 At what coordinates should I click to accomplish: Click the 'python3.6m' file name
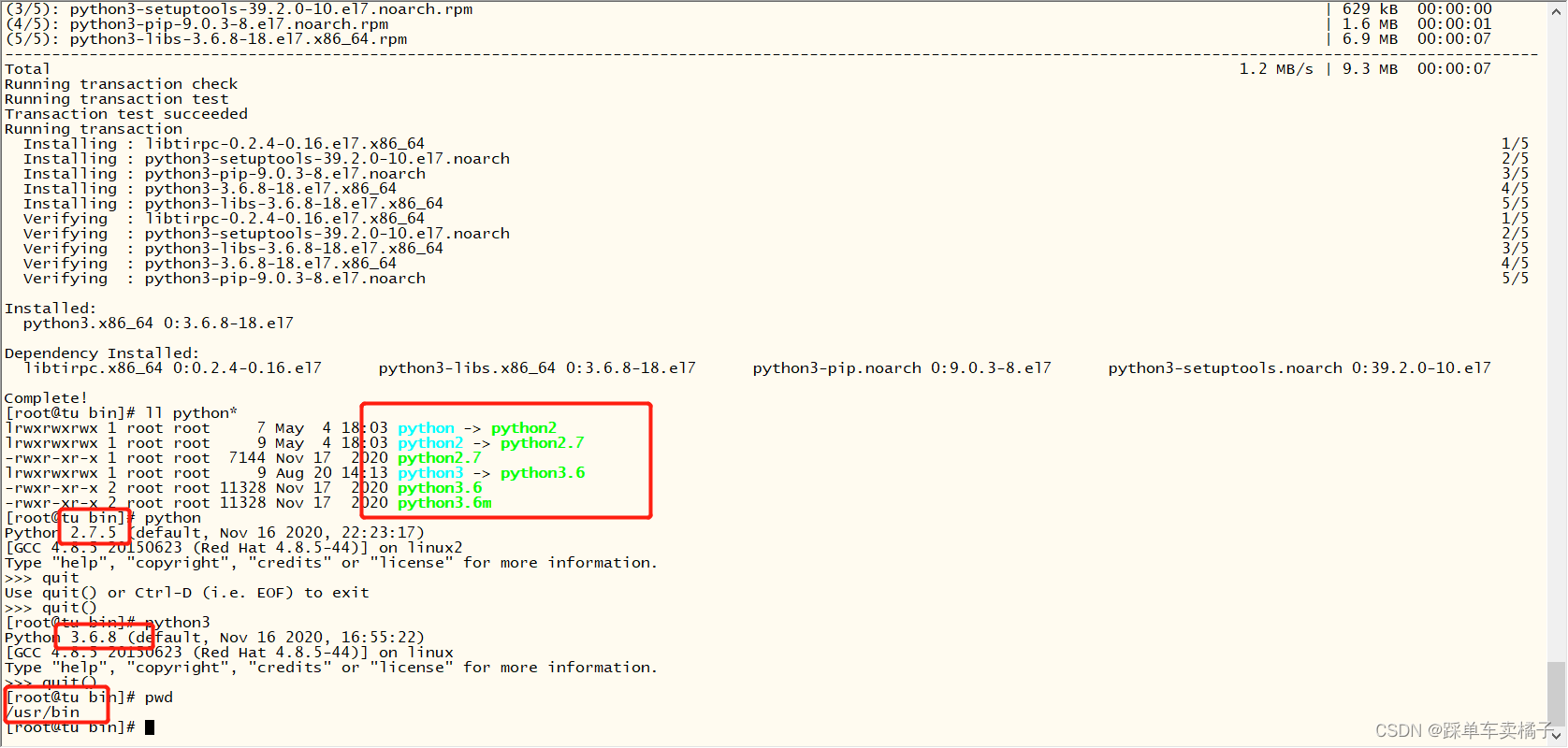tap(444, 503)
